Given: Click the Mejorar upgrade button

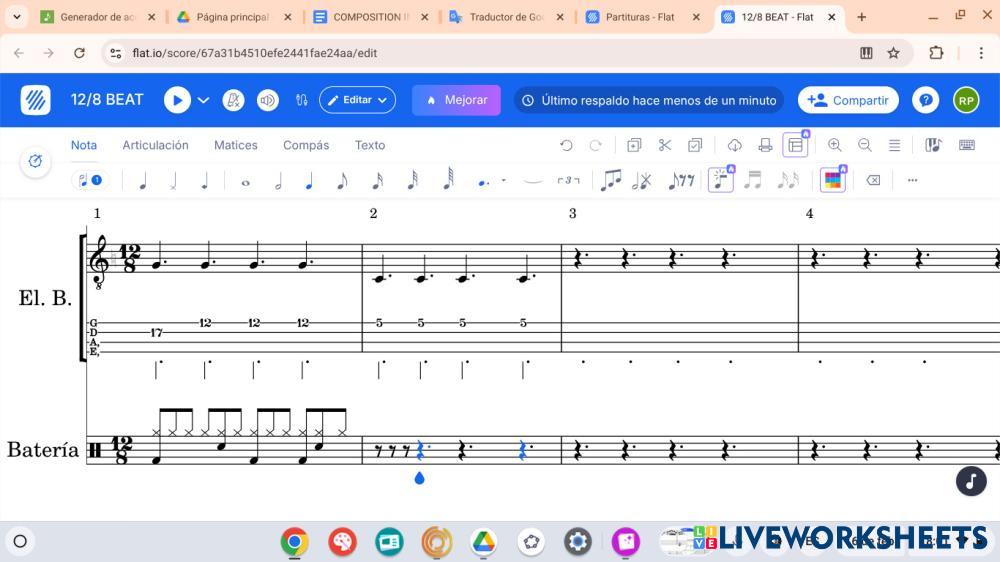Looking at the screenshot, I should click(456, 100).
